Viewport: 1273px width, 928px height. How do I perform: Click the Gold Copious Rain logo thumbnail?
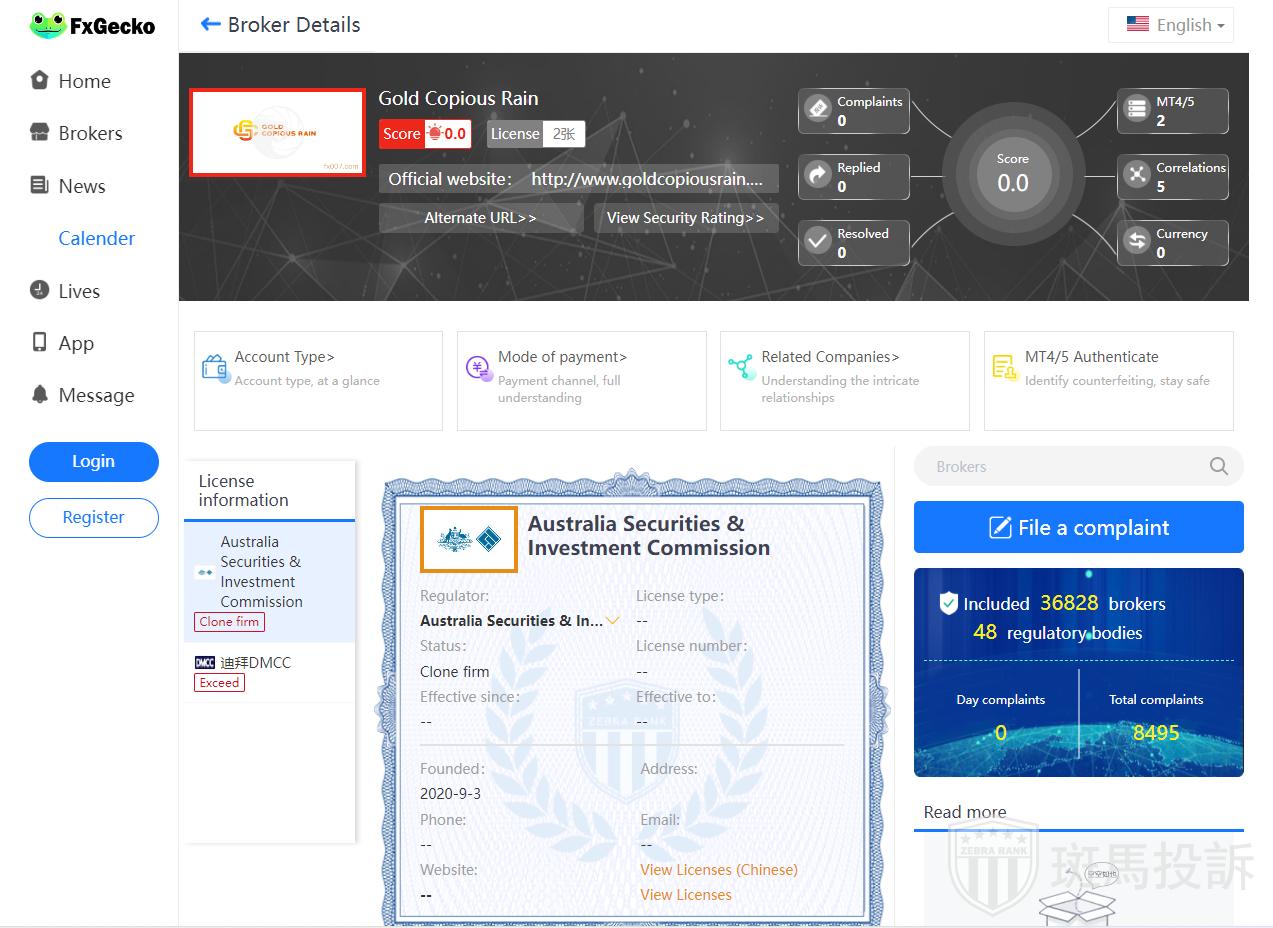coord(277,132)
